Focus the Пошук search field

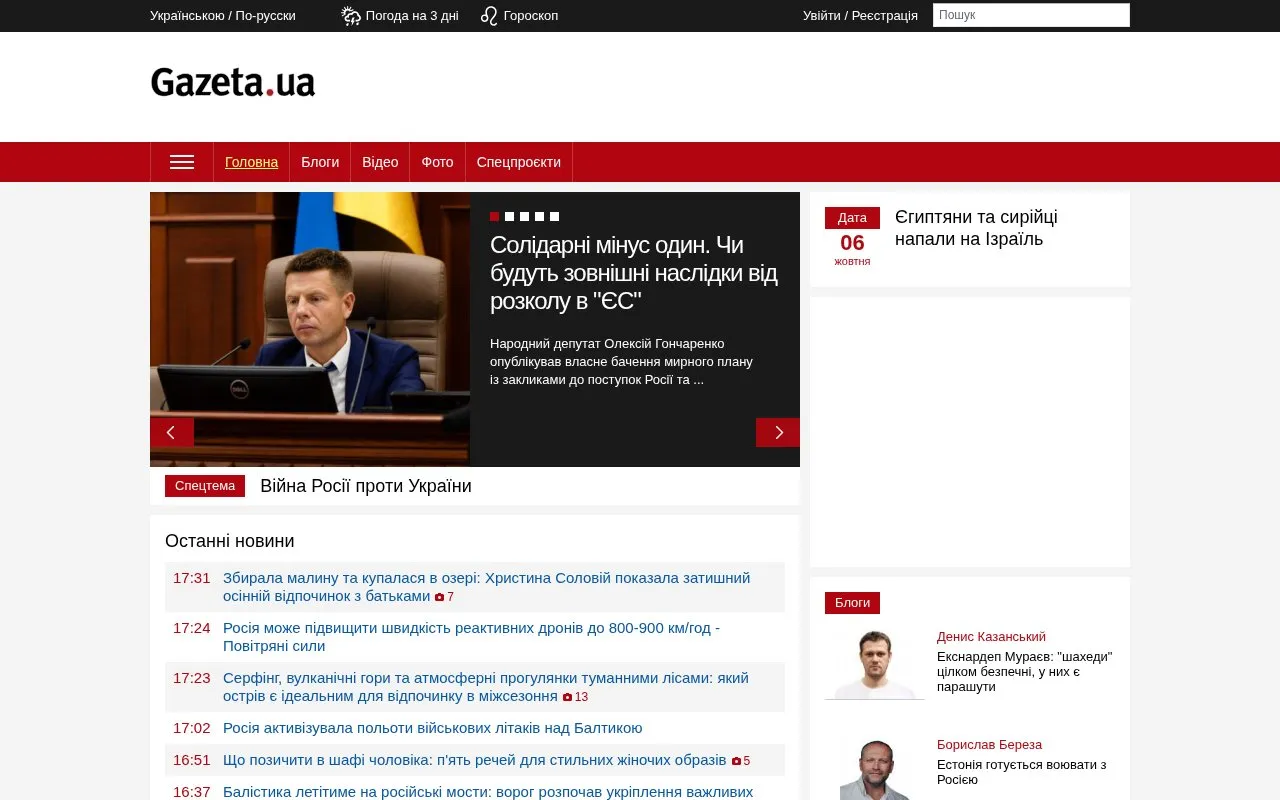point(1031,15)
